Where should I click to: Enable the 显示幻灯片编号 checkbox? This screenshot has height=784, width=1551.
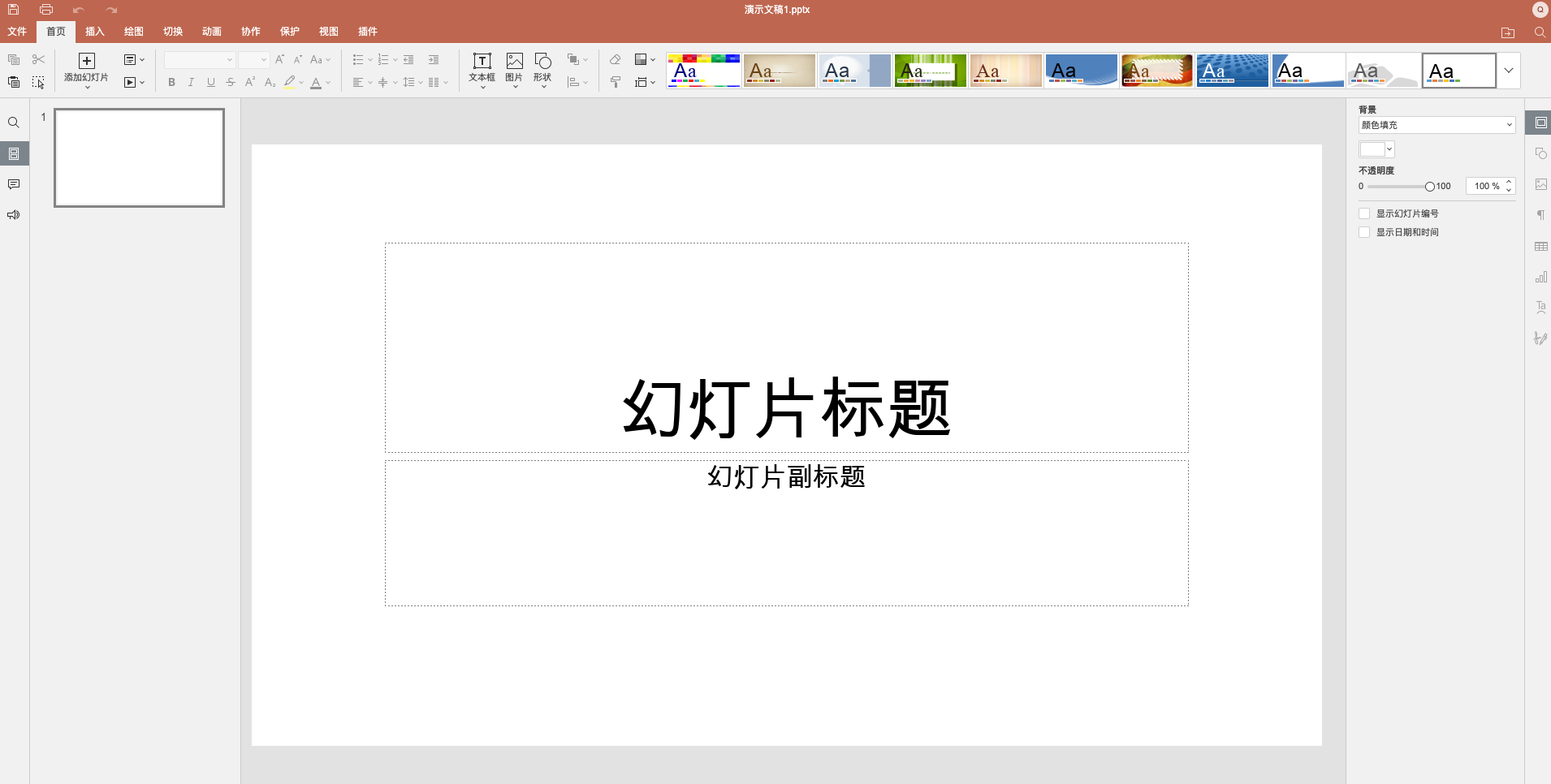click(1364, 213)
